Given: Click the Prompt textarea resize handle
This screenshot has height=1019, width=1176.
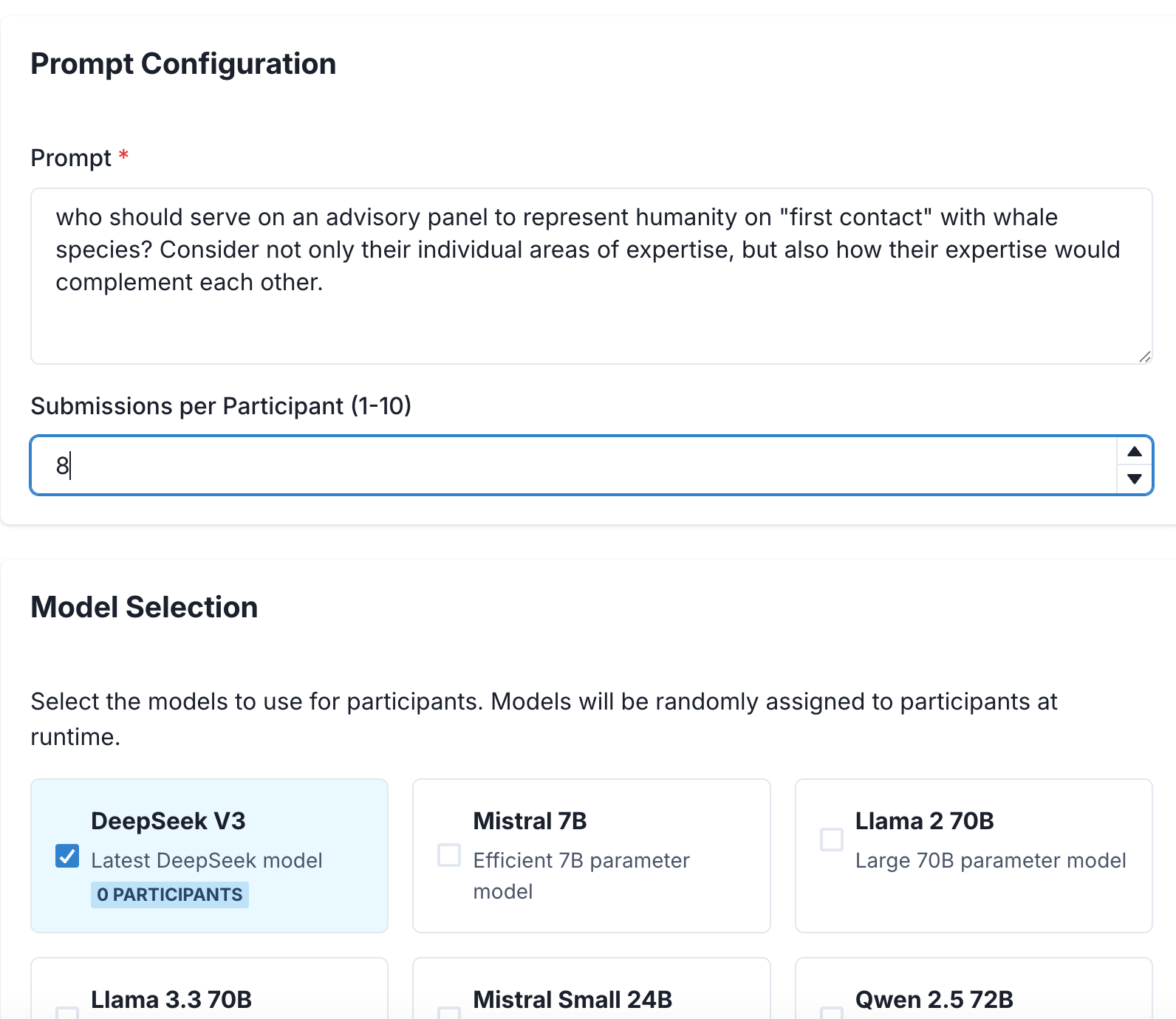Looking at the screenshot, I should click(1144, 357).
